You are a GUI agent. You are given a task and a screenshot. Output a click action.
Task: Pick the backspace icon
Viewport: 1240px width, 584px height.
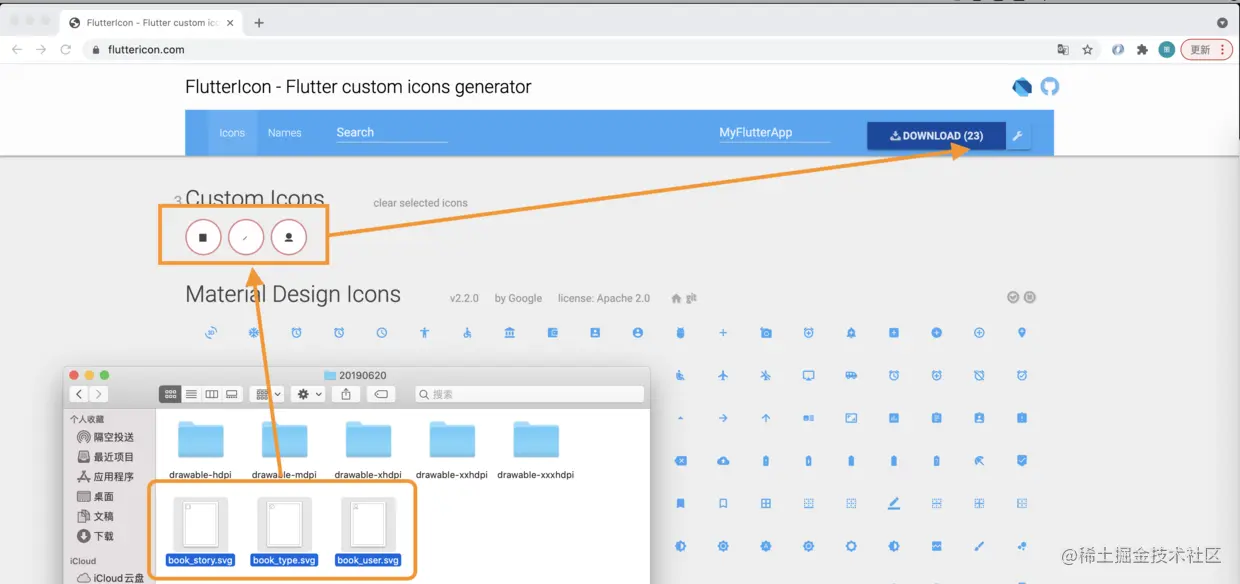pyautogui.click(x=680, y=461)
